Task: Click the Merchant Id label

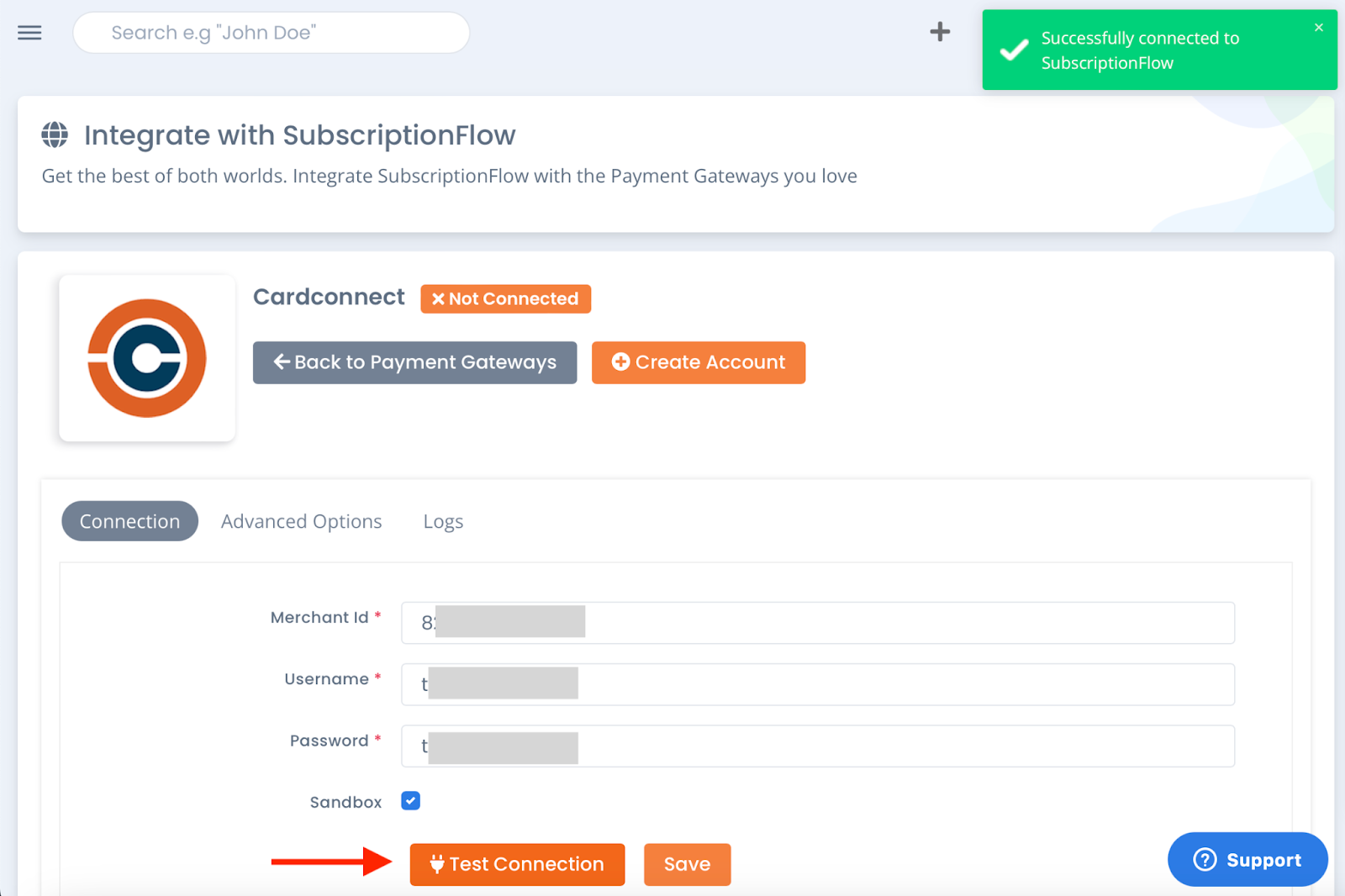Action: tap(319, 617)
